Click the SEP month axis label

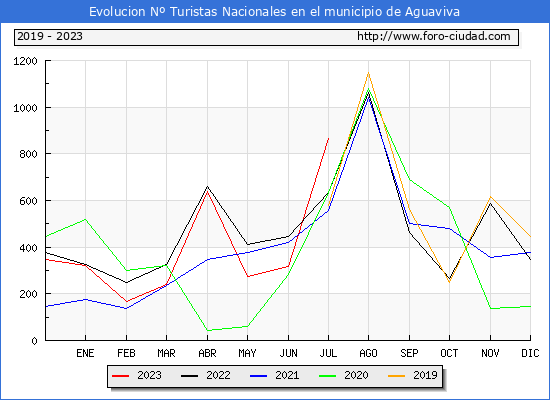409,353
